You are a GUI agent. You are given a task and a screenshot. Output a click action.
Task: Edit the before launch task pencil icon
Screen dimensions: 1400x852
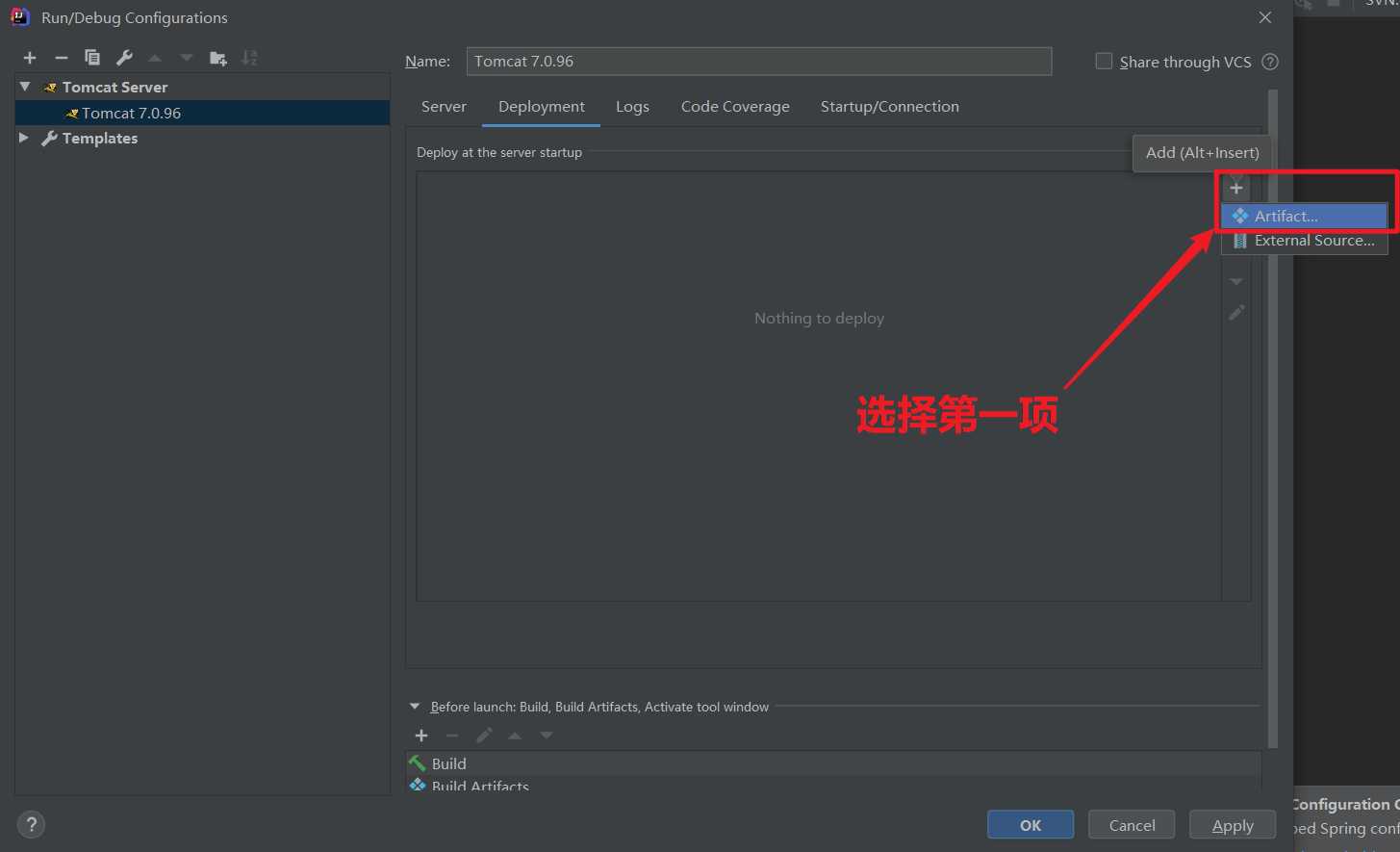tap(484, 736)
